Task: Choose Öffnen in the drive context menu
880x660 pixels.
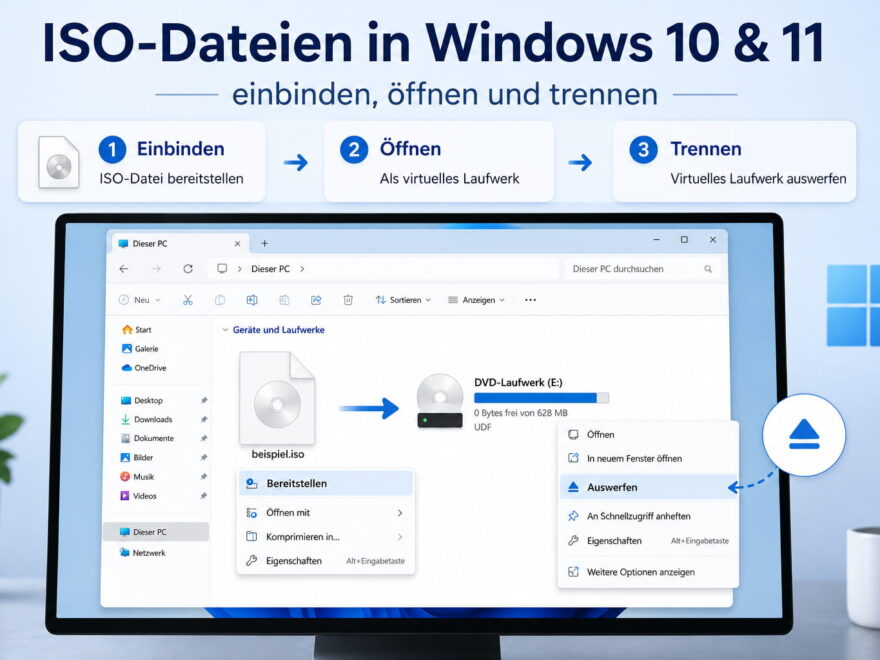Action: [648, 434]
